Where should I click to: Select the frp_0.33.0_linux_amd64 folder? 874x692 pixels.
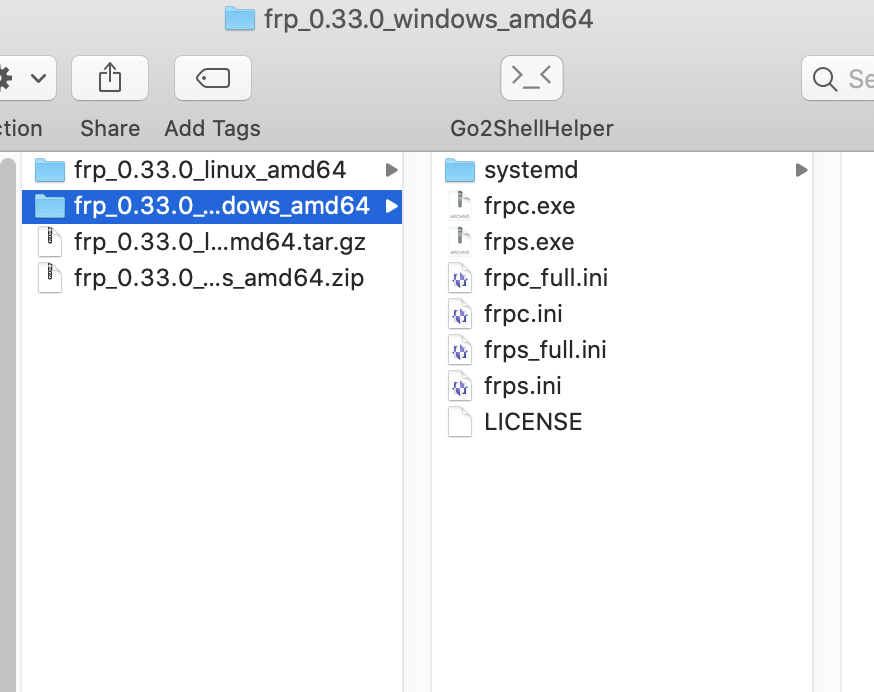[209, 170]
